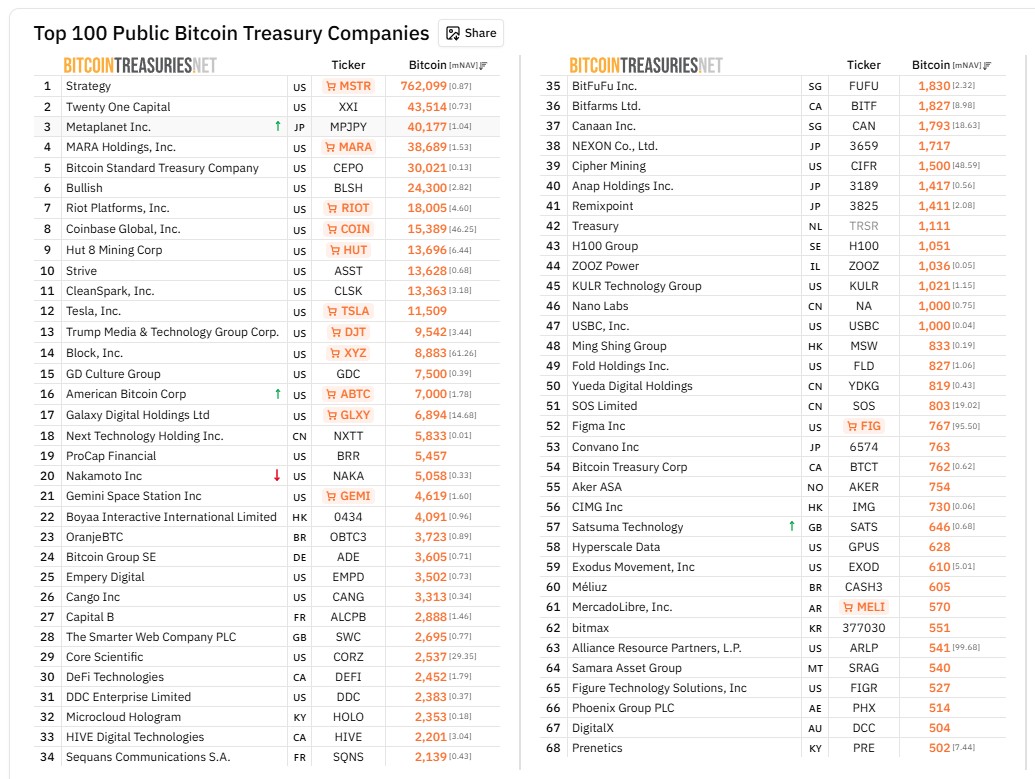Viewport: 1035px width, 779px height.
Task: Click the cart icon beside FIG ticker
Action: click(850, 426)
